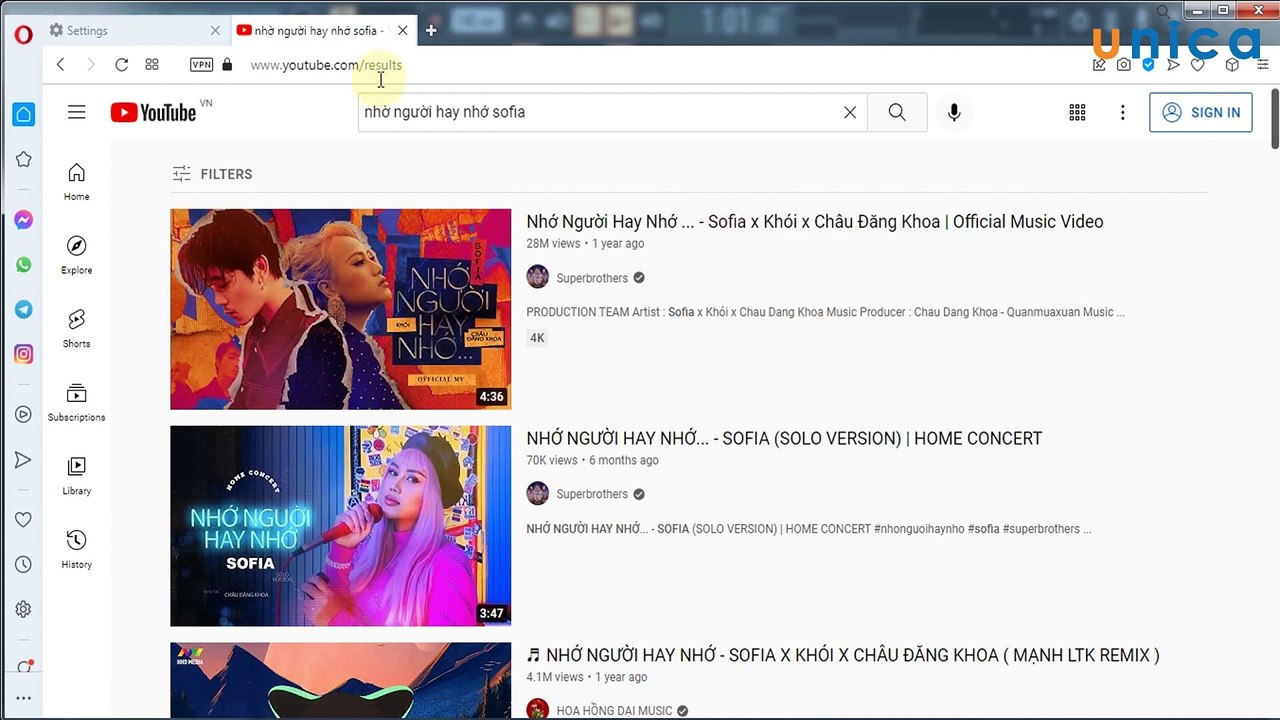Click the SIGN IN button
The width and height of the screenshot is (1280, 720).
tap(1201, 112)
